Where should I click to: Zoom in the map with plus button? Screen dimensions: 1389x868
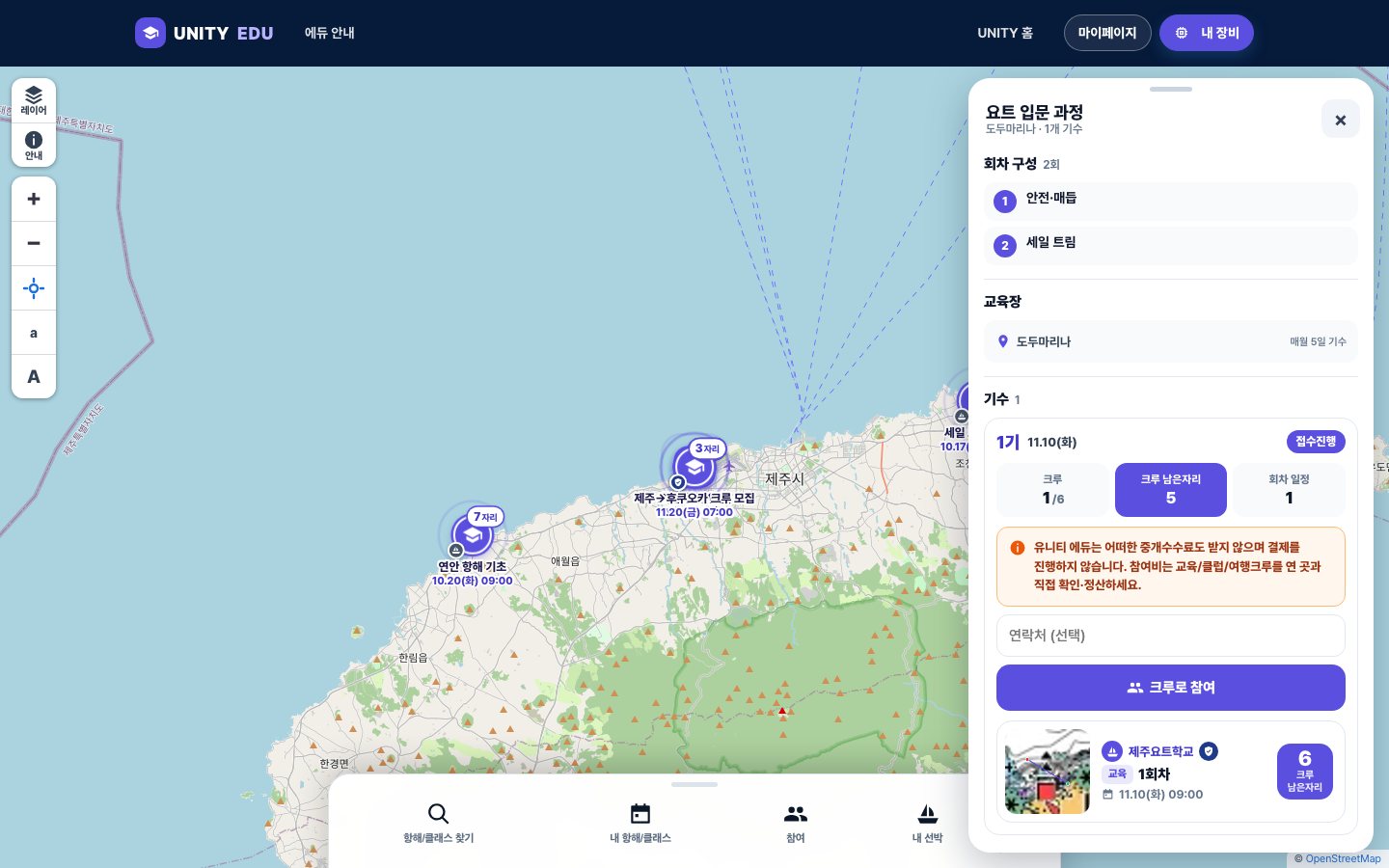click(34, 200)
